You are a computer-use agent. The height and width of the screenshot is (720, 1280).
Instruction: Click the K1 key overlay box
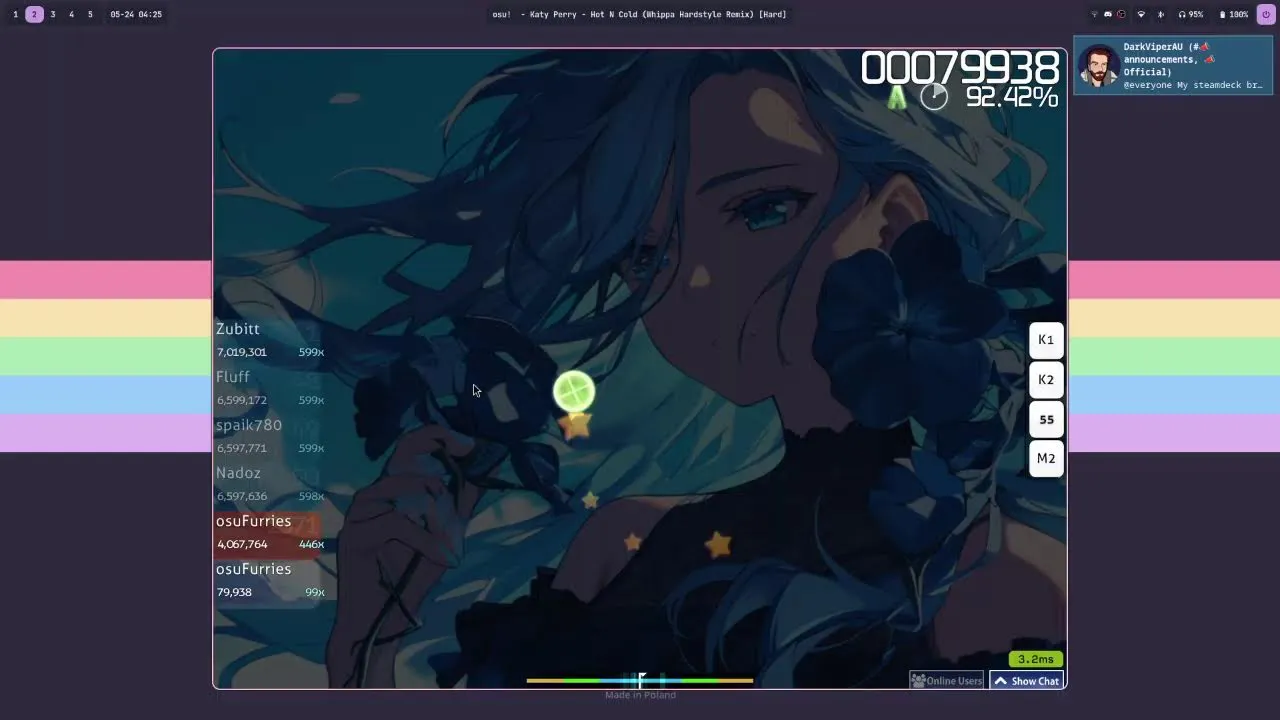[x=1046, y=340]
